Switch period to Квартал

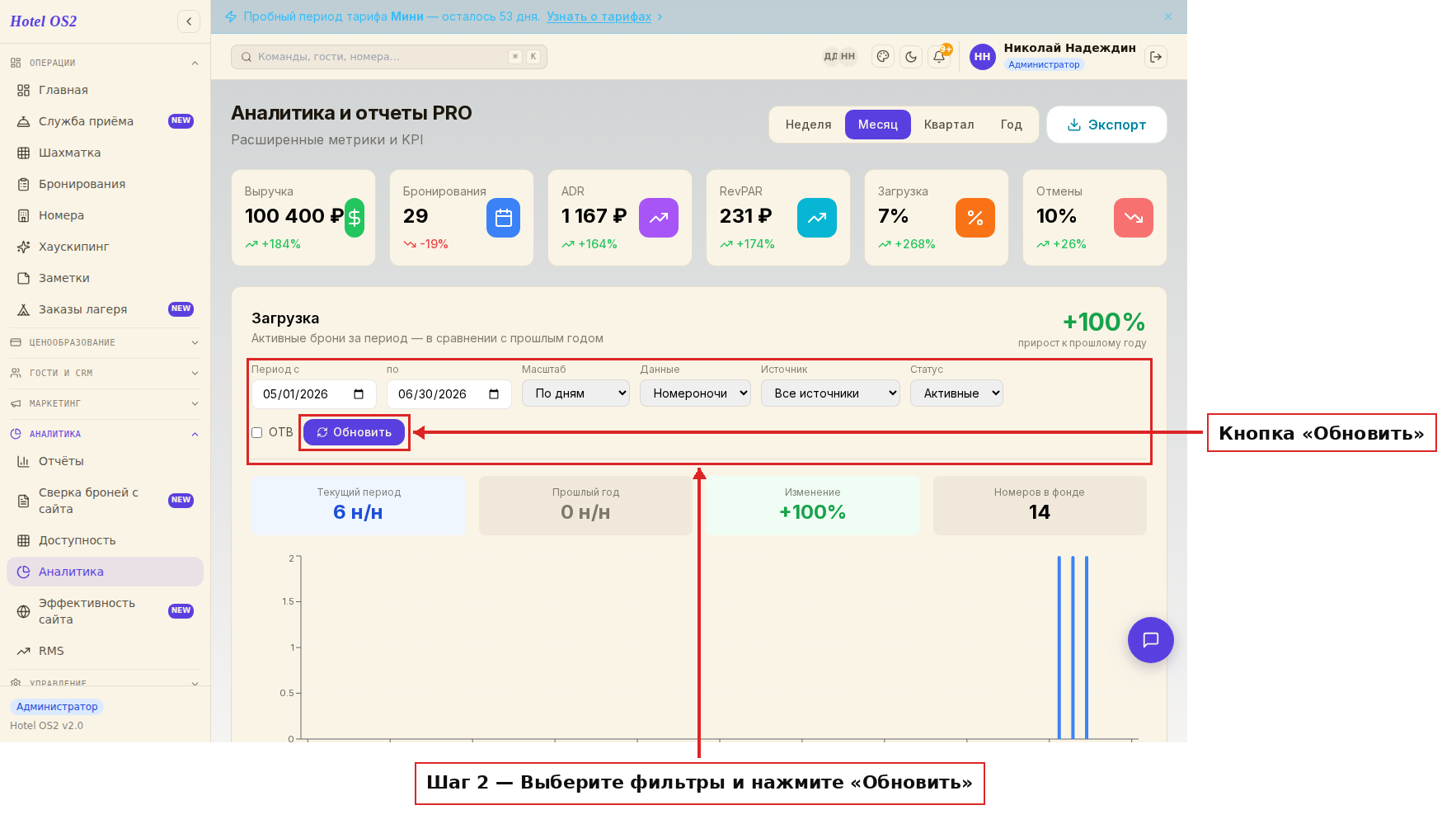(x=949, y=125)
